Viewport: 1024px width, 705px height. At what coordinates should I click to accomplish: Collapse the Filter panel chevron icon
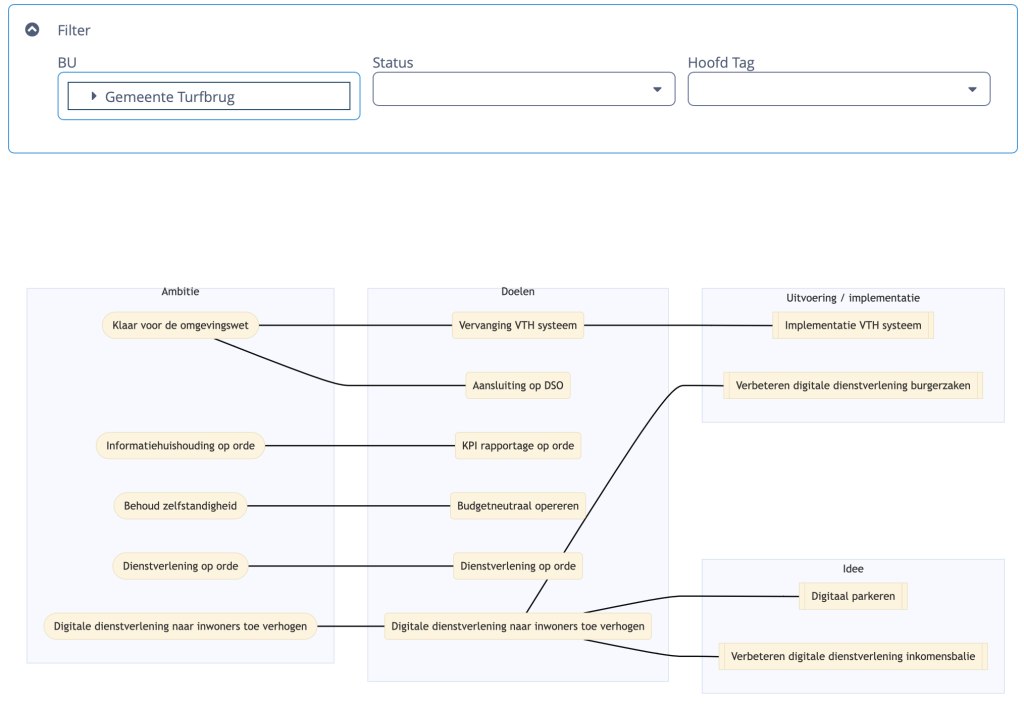click(32, 29)
